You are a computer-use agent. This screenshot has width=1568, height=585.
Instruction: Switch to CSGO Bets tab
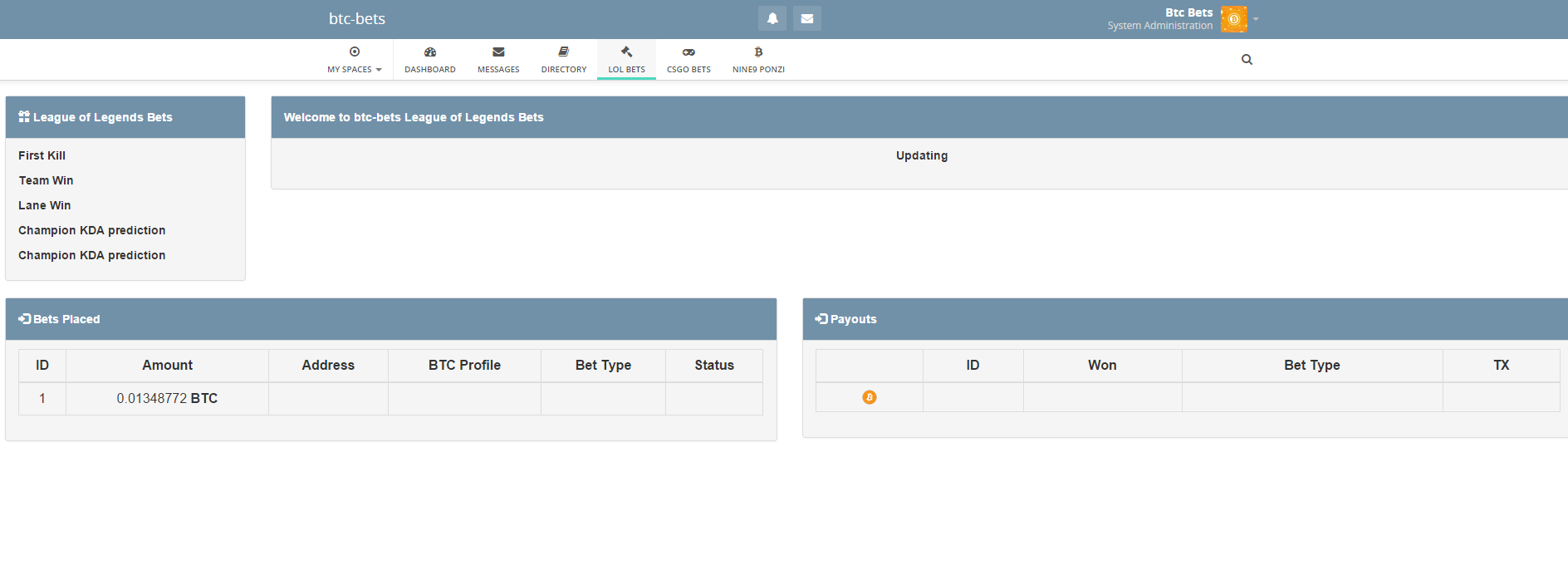pos(688,60)
